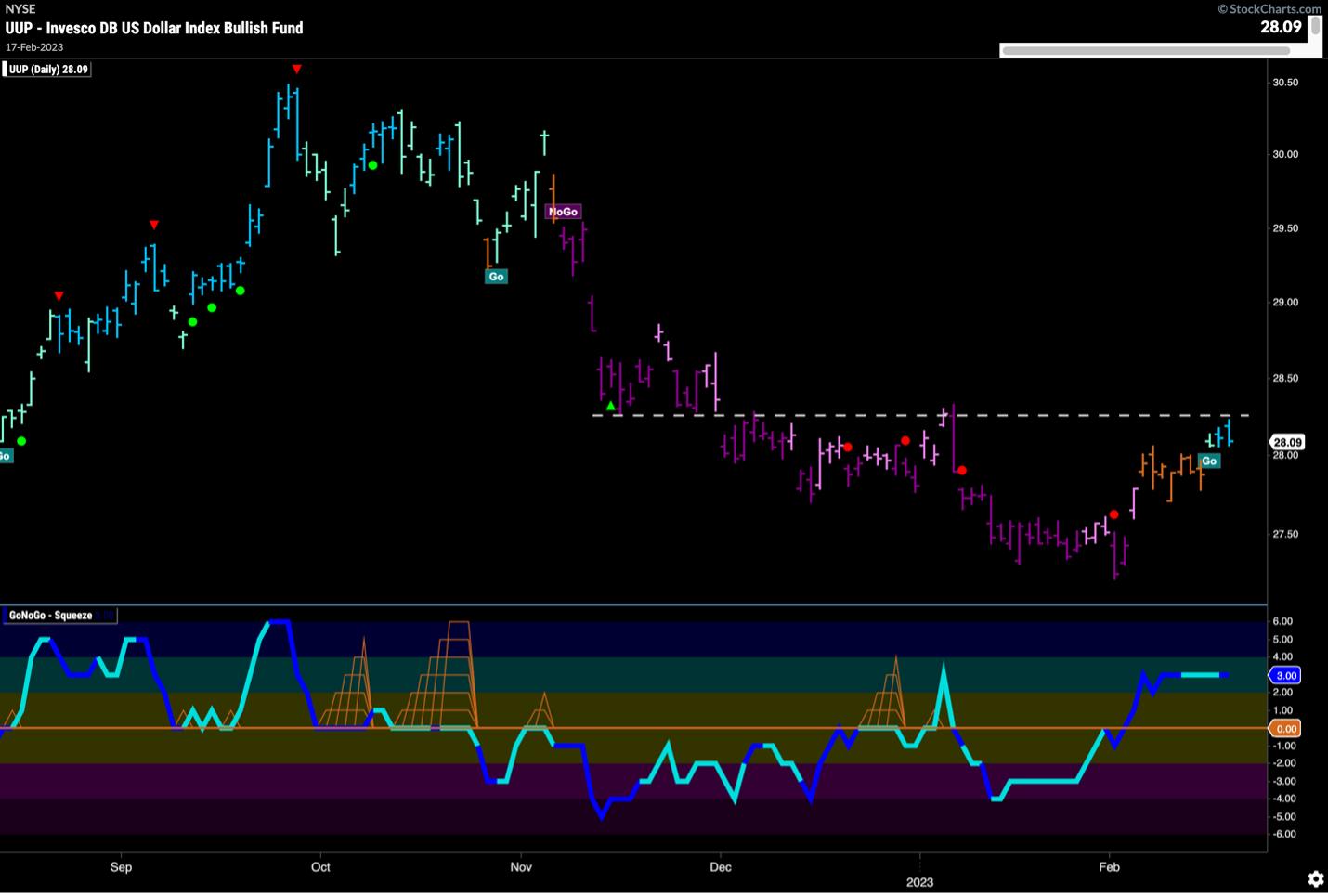The image size is (1328, 896).
Task: Click the Go flag near late October
Action: click(496, 277)
